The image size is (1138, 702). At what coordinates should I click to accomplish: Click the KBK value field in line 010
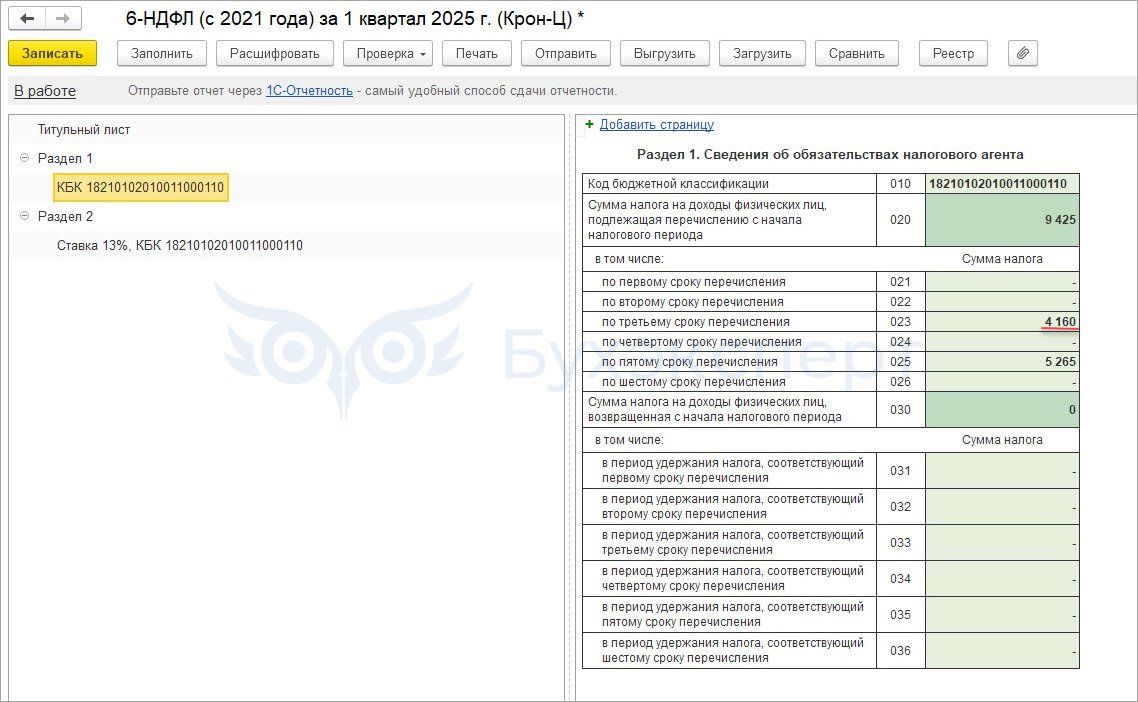click(1002, 184)
